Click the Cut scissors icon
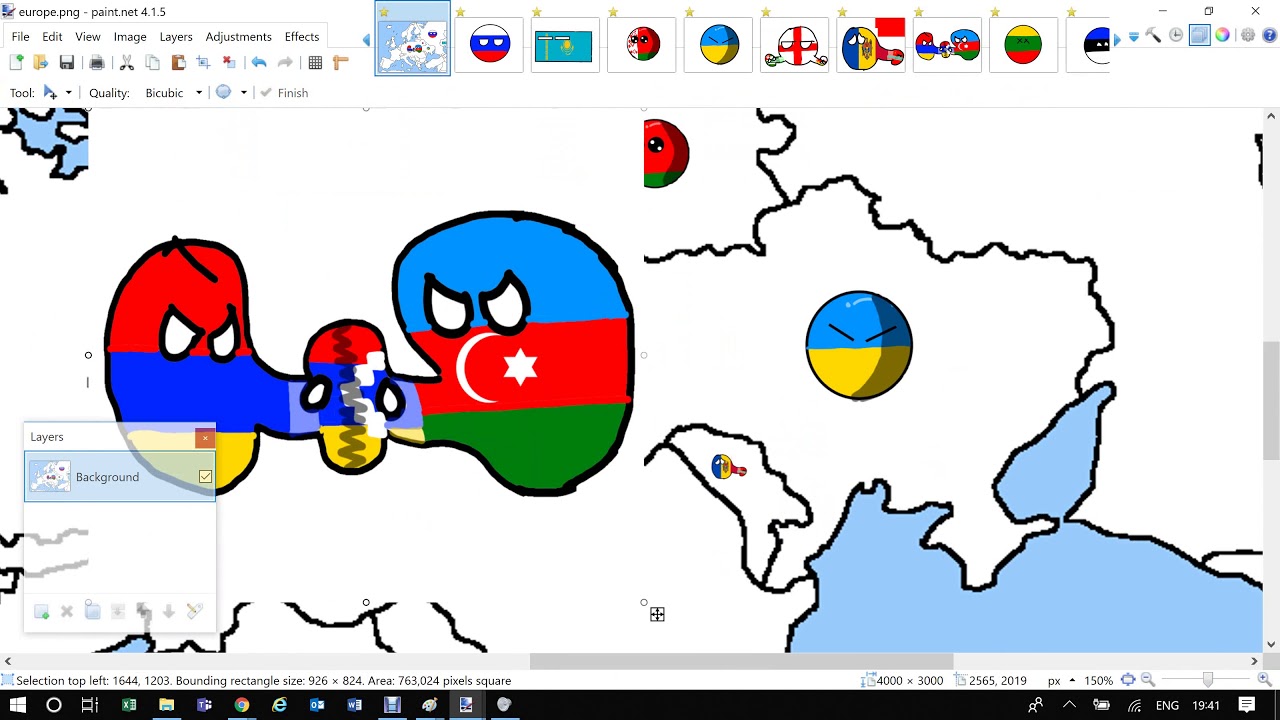Viewport: 1280px width, 720px height. coord(127,62)
